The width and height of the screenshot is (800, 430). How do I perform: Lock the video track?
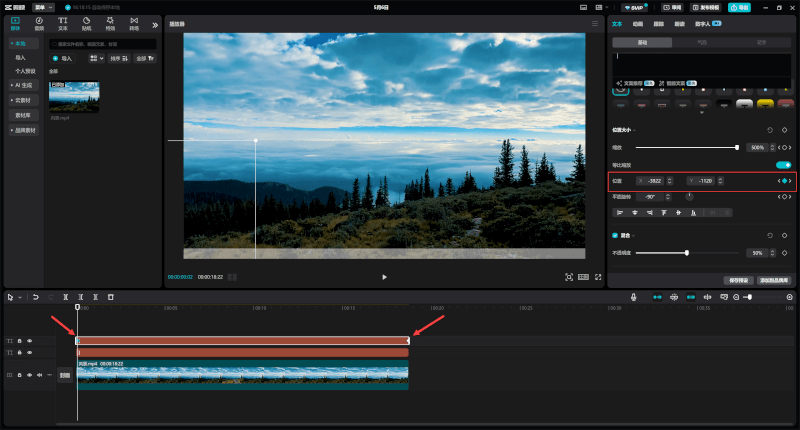pyautogui.click(x=19, y=375)
